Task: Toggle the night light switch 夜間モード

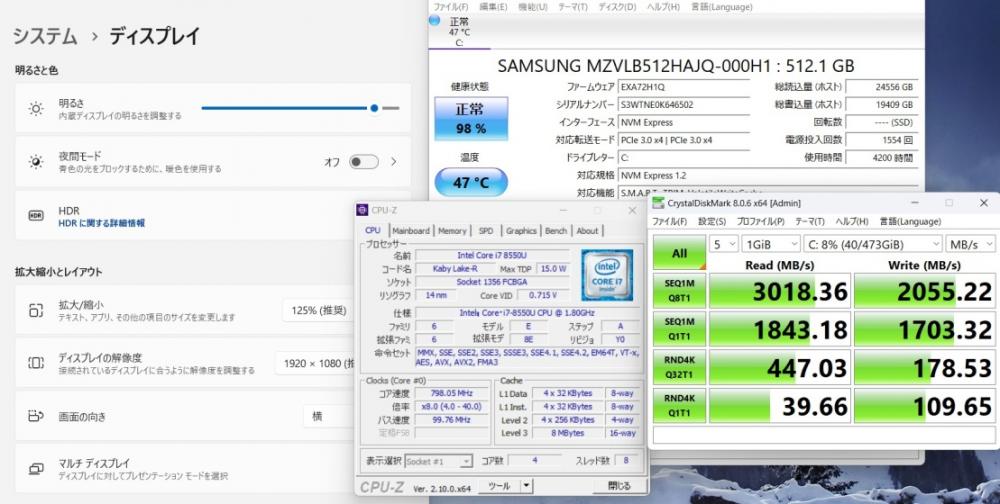Action: (x=364, y=162)
